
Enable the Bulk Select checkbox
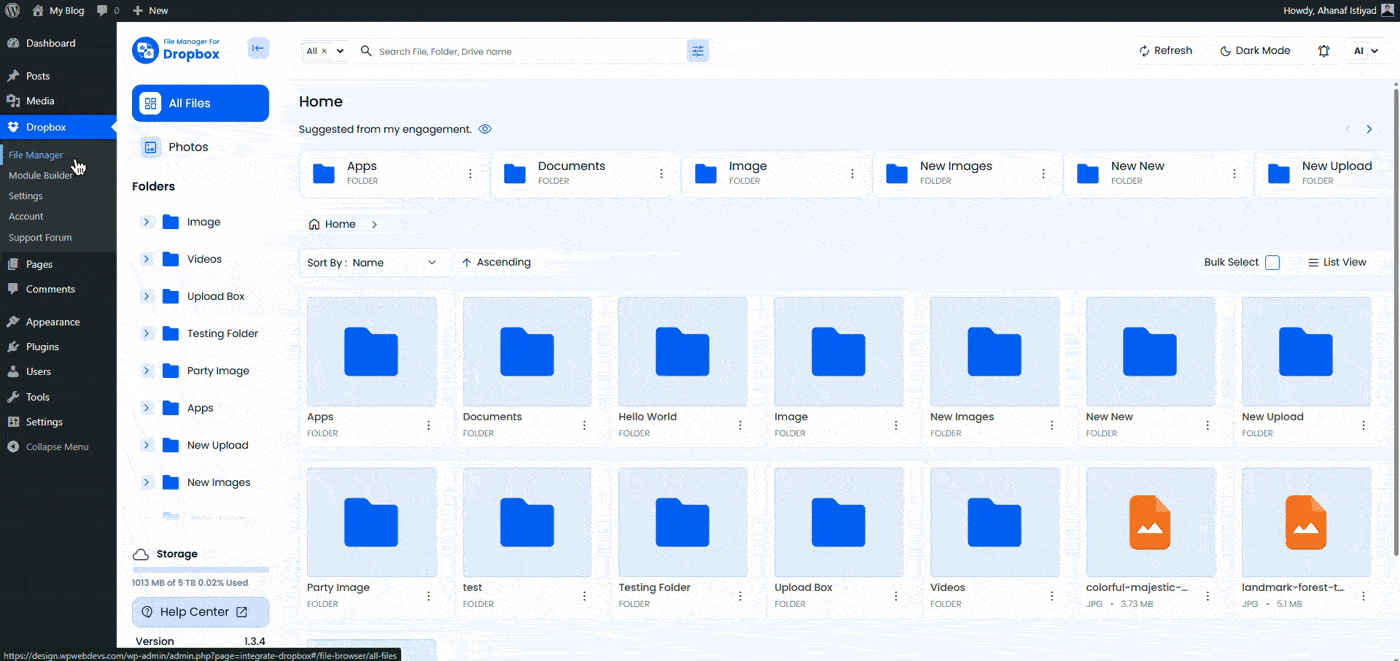[x=1272, y=262]
